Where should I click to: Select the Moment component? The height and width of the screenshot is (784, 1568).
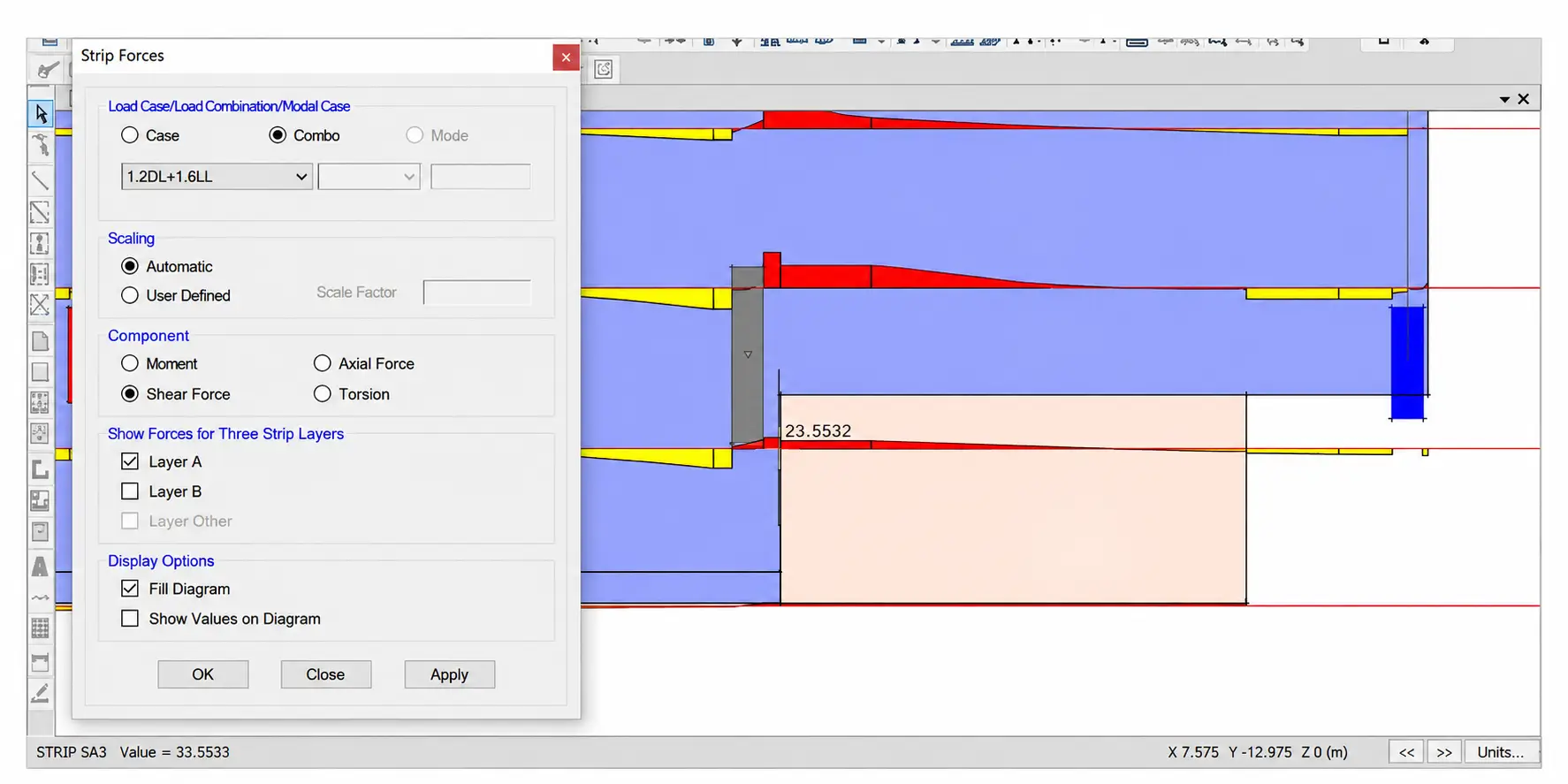tap(130, 363)
